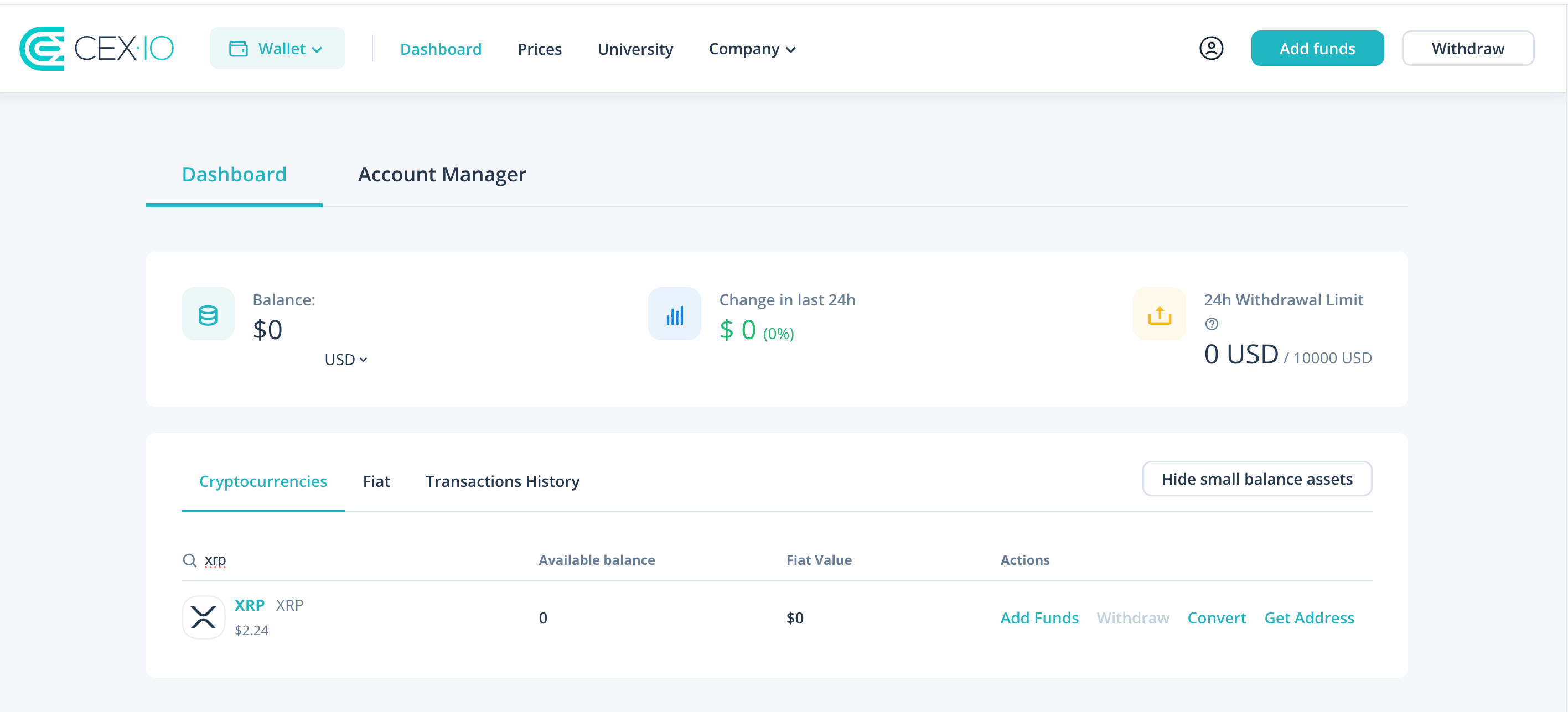Screen dimensions: 1568x712
Task: Click the XRP coin logo
Action: pos(203,617)
